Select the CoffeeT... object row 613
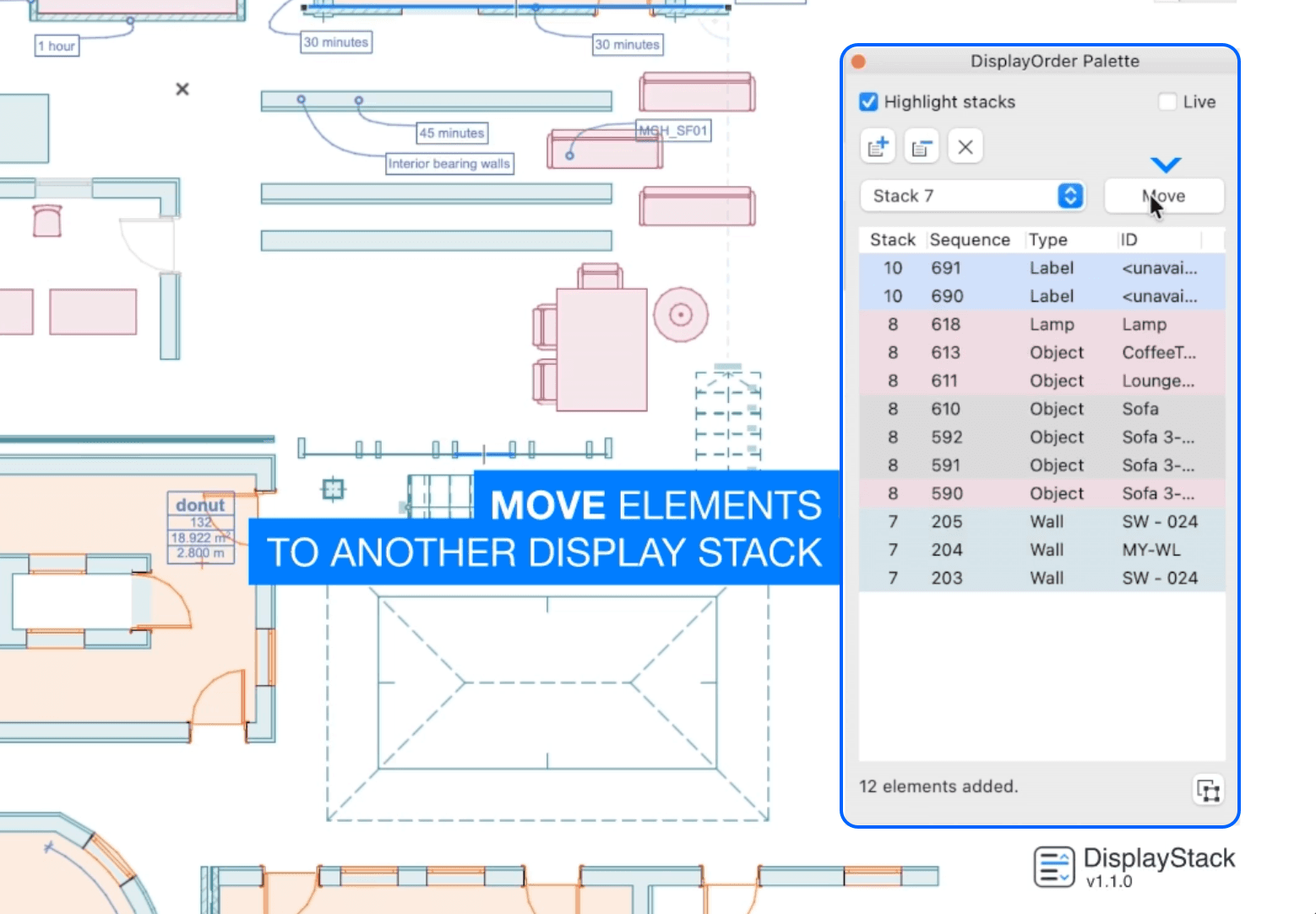This screenshot has width=1316, height=914. [1042, 352]
